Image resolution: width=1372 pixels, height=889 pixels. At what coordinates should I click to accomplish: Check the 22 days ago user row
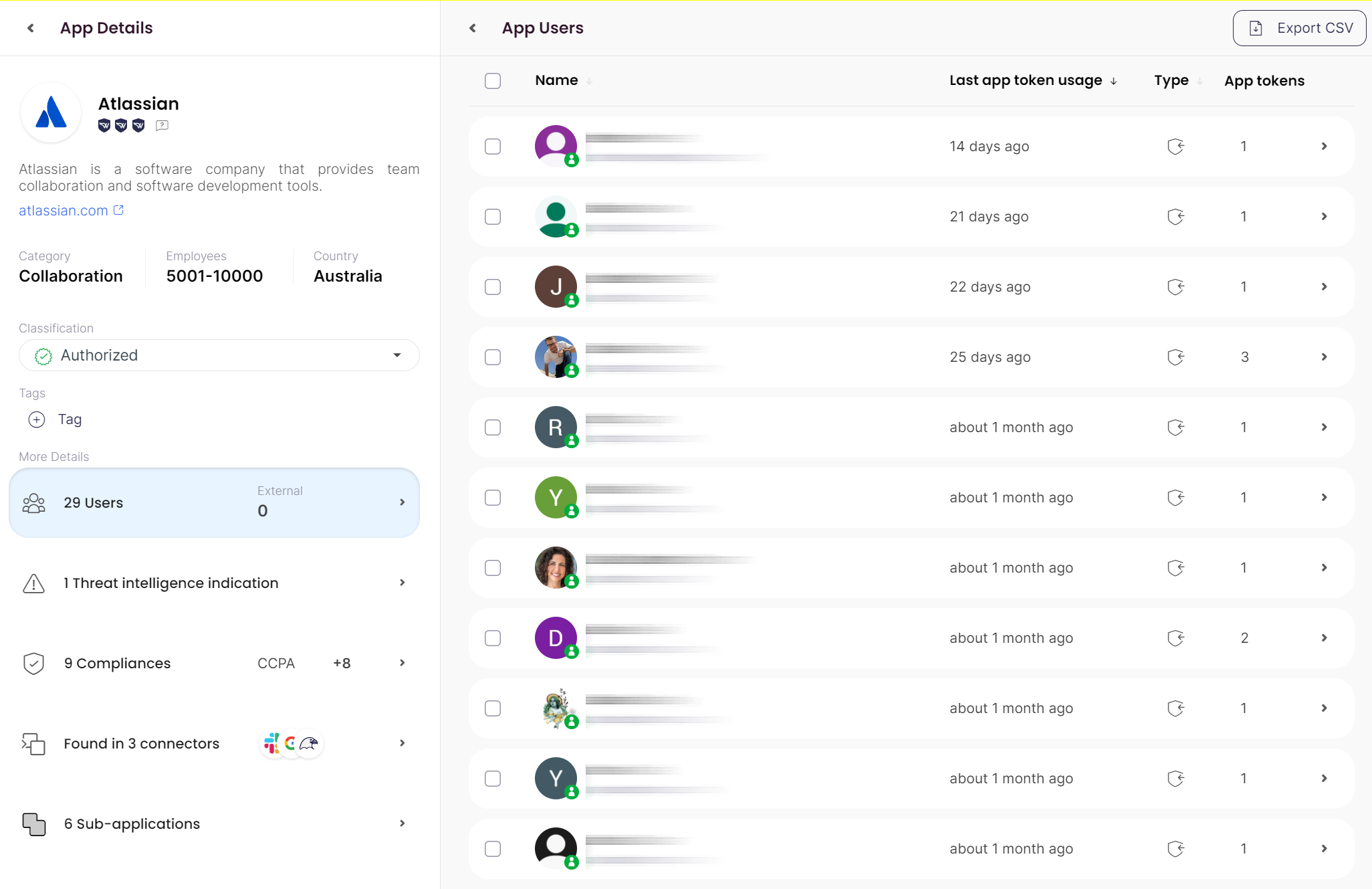click(x=493, y=287)
